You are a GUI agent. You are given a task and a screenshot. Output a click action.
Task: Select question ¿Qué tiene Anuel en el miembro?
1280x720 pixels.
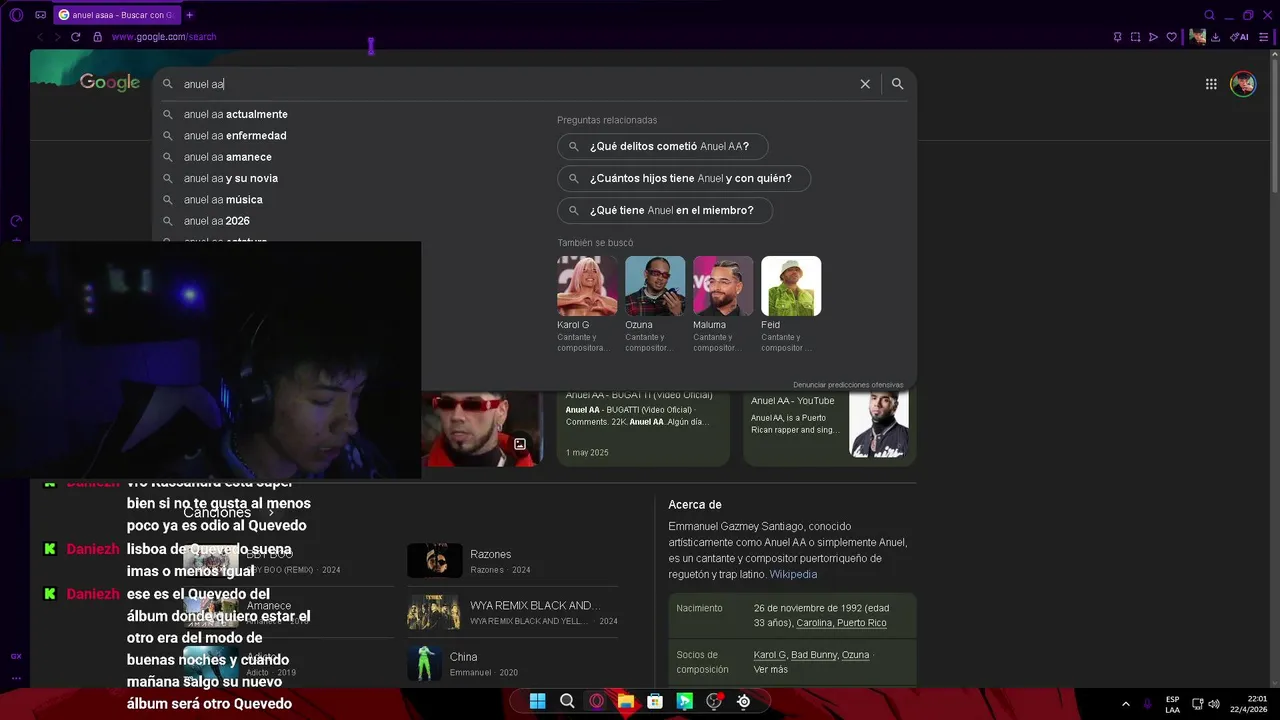click(x=665, y=210)
